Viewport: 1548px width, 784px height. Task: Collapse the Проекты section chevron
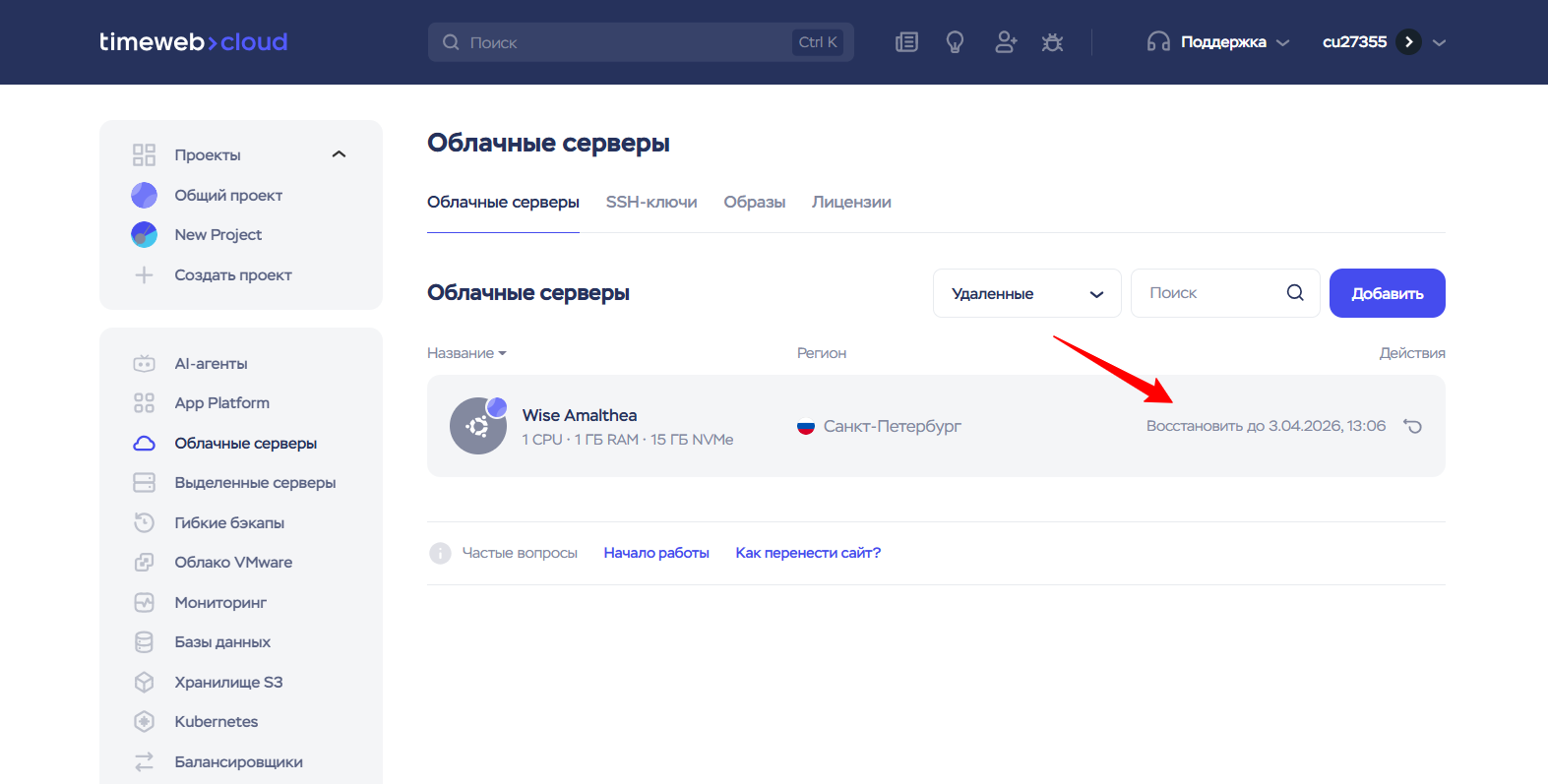(340, 154)
